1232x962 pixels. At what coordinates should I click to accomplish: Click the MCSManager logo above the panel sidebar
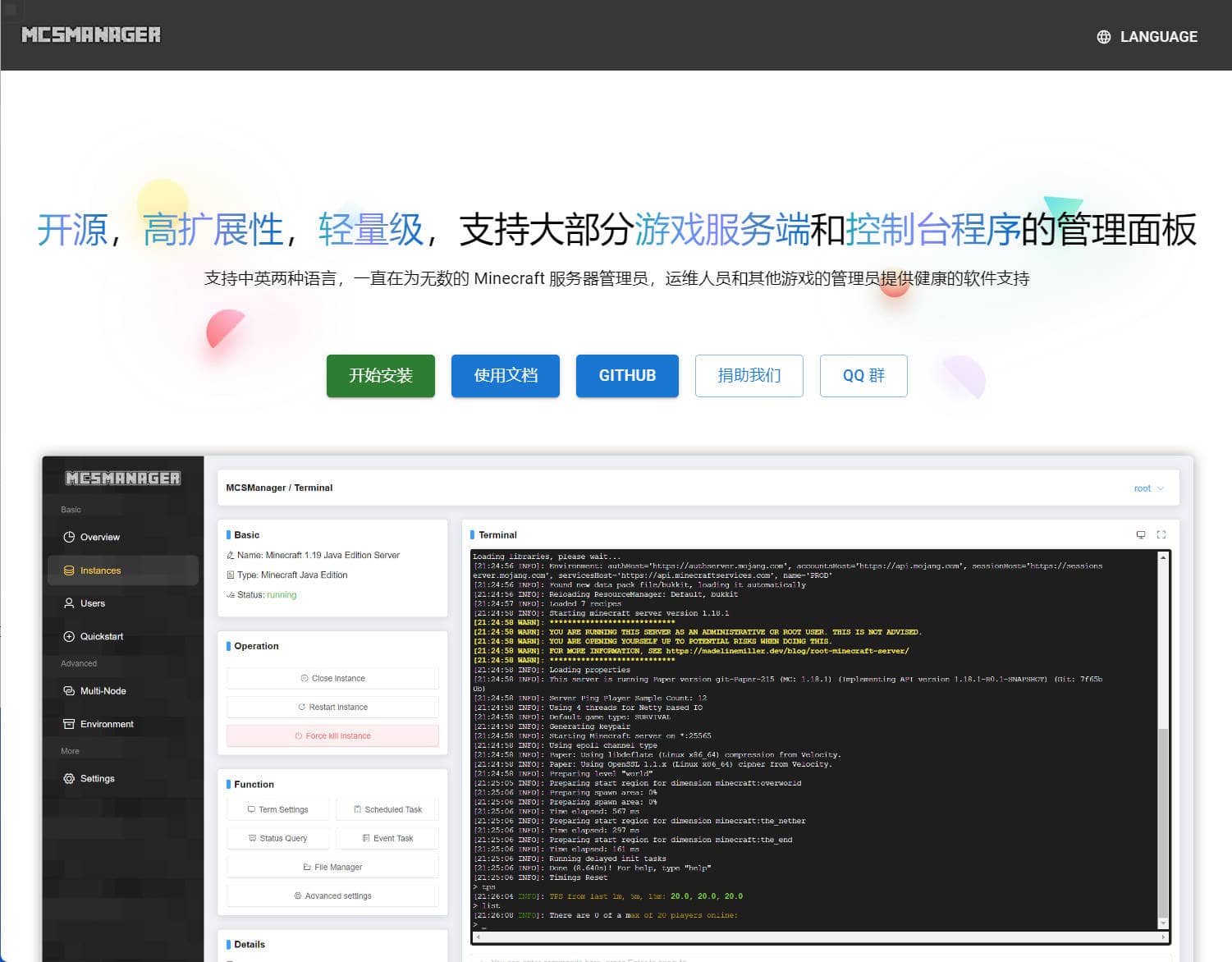[123, 478]
